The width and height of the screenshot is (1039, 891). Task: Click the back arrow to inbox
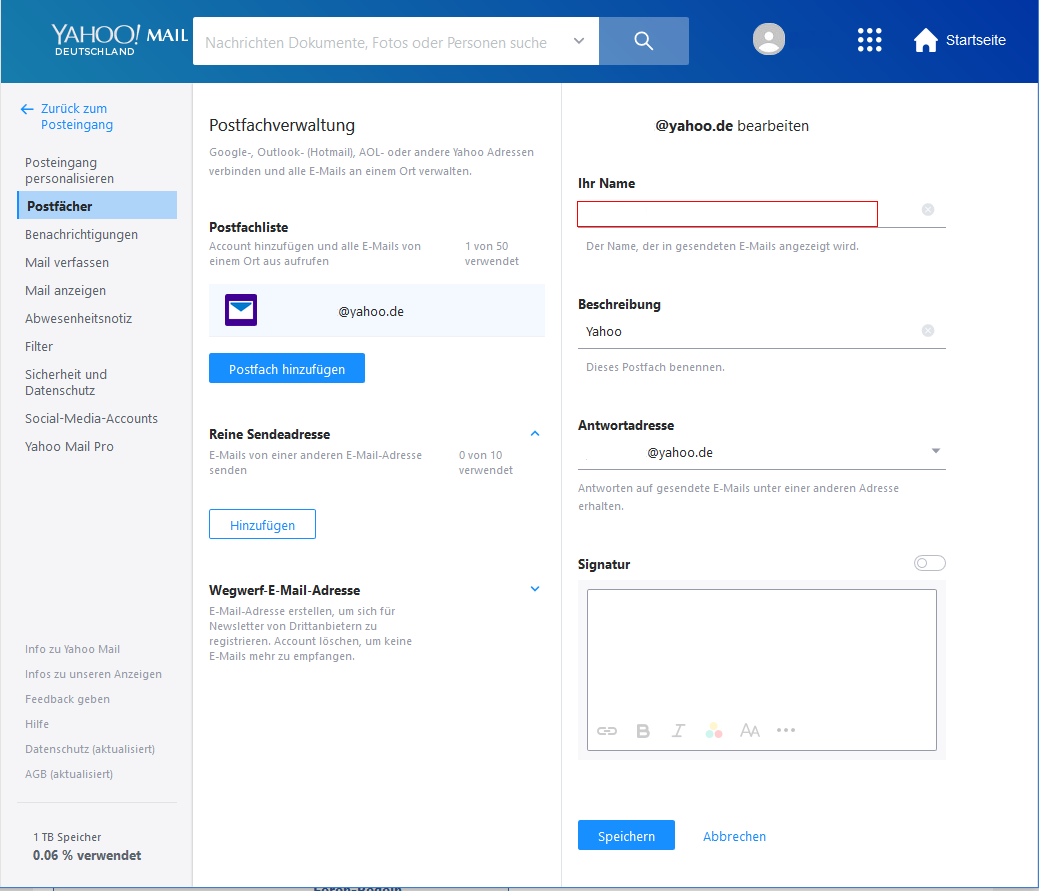(27, 109)
